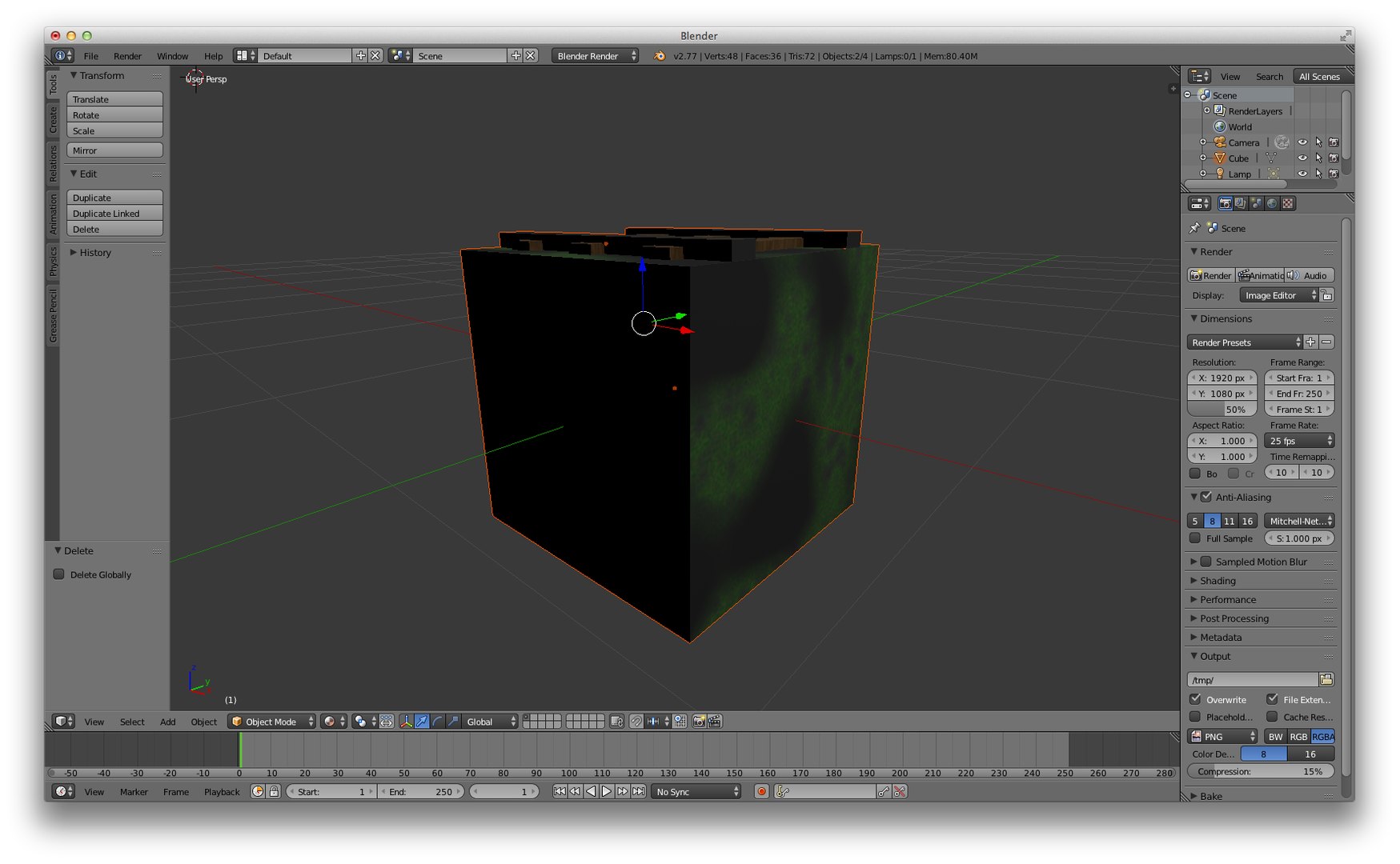Select the translate manipulator arrow icon
This screenshot has width=1400, height=864.
[422, 721]
